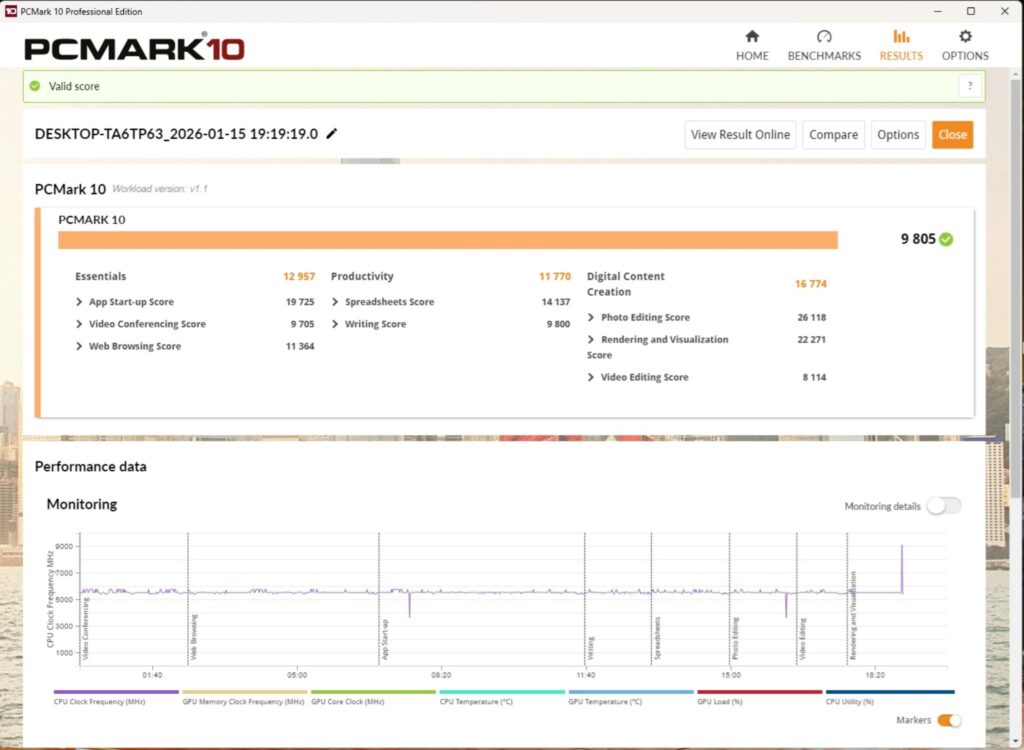The image size is (1024, 750).
Task: Open the Options gear icon
Action: [x=965, y=37]
